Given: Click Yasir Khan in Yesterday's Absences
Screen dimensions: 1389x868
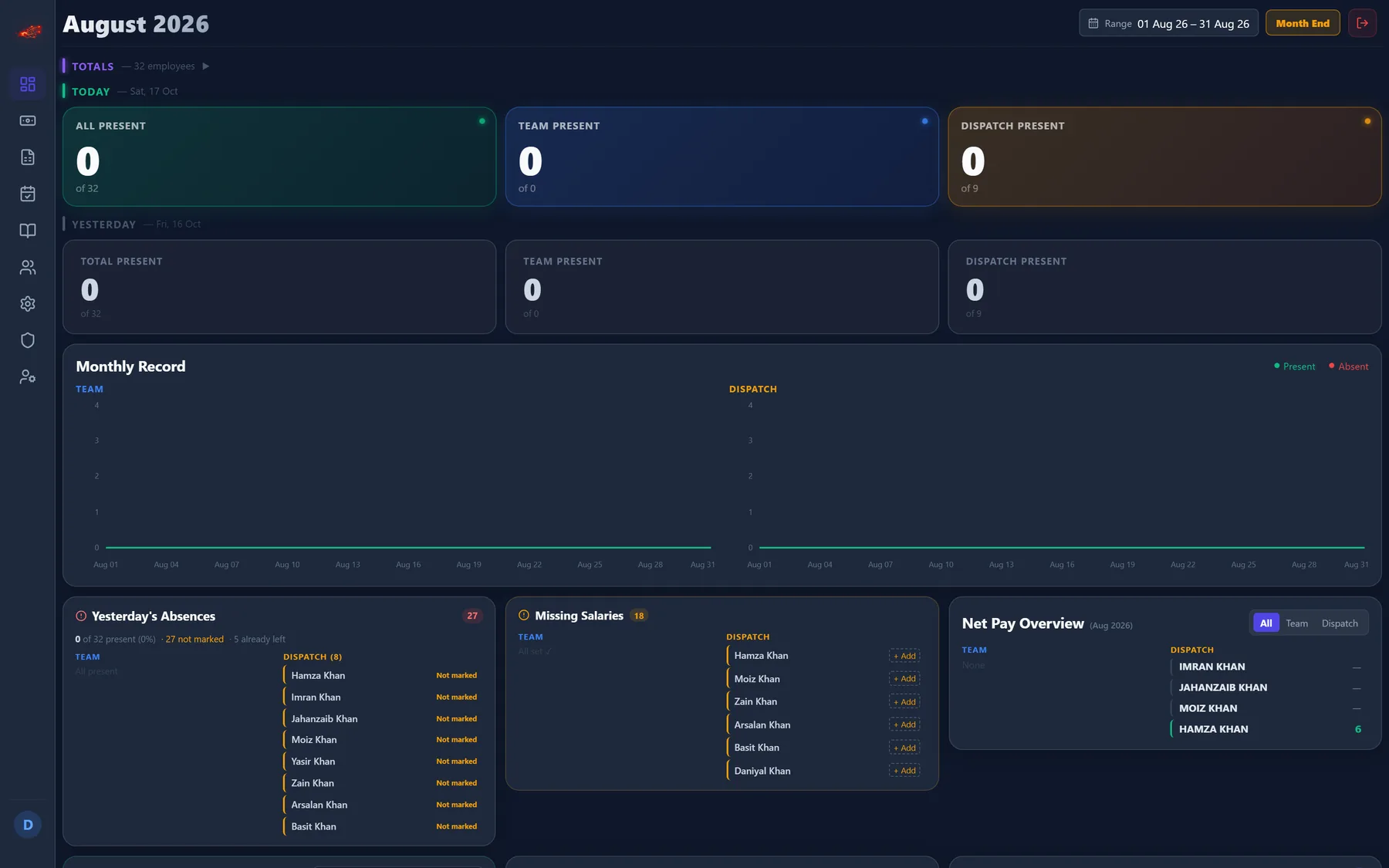Looking at the screenshot, I should tap(313, 762).
